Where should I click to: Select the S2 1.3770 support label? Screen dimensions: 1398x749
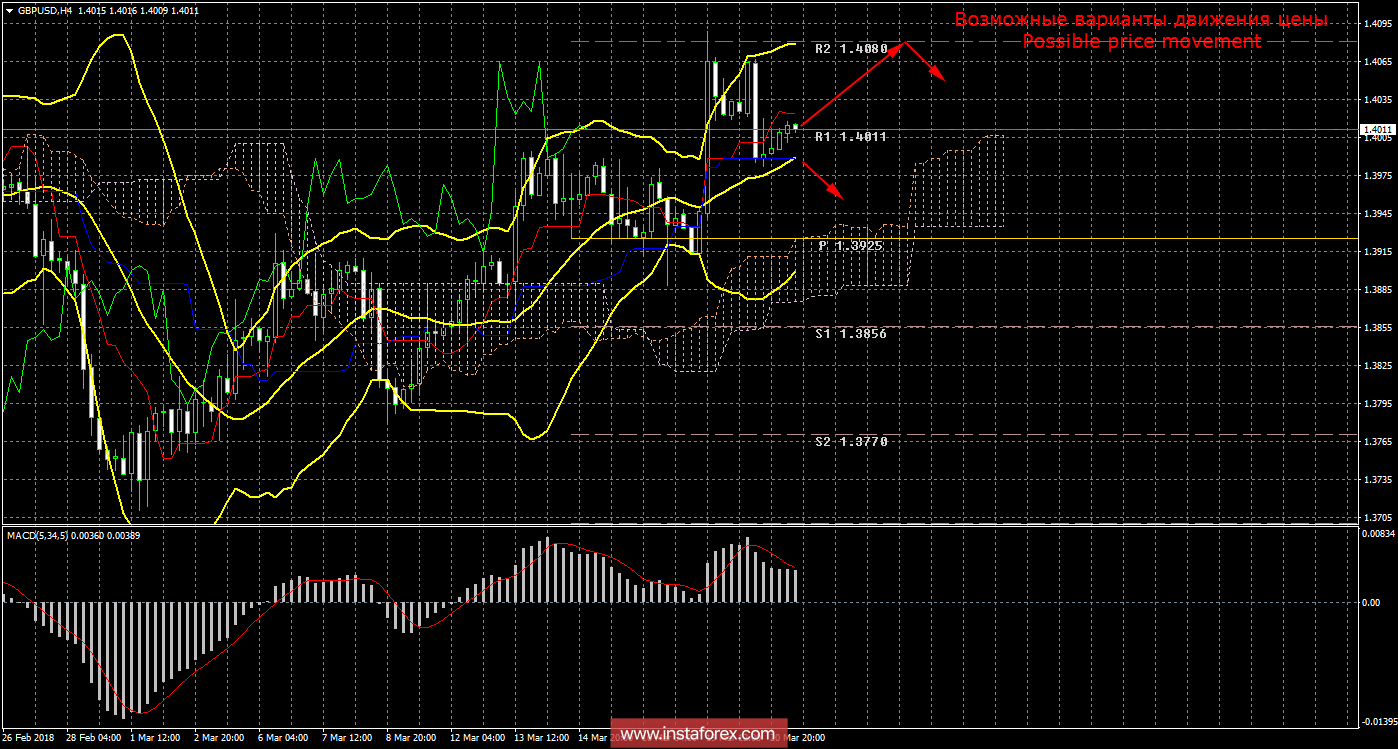(x=851, y=441)
